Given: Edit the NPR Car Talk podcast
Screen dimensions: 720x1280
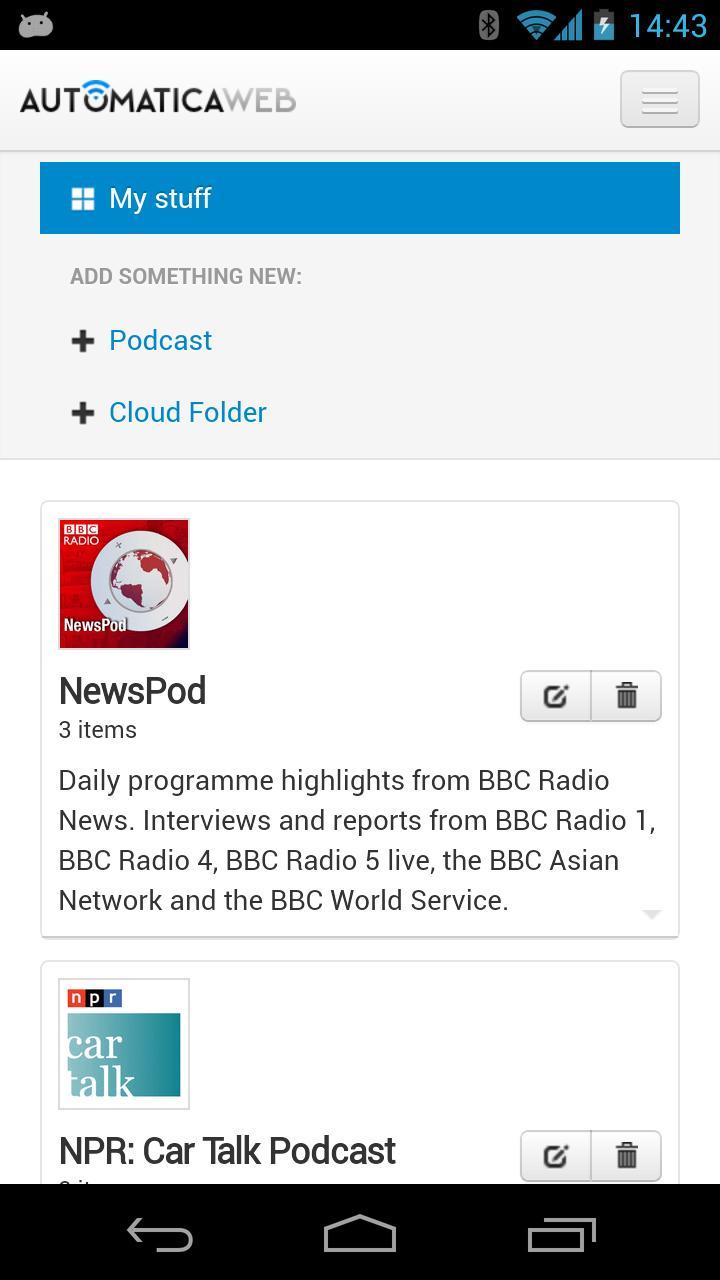Looking at the screenshot, I should pos(556,1156).
